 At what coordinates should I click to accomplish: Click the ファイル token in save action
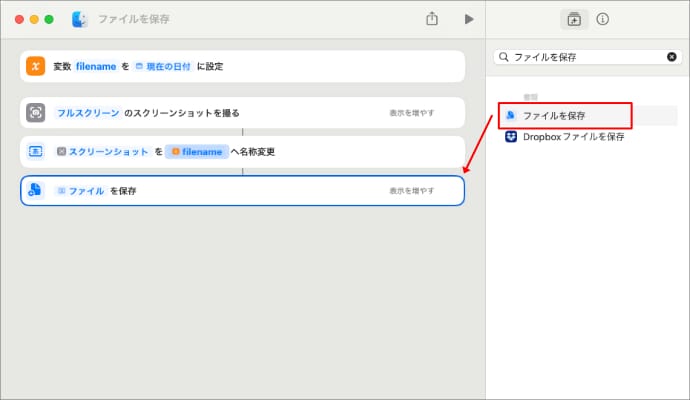pos(81,191)
